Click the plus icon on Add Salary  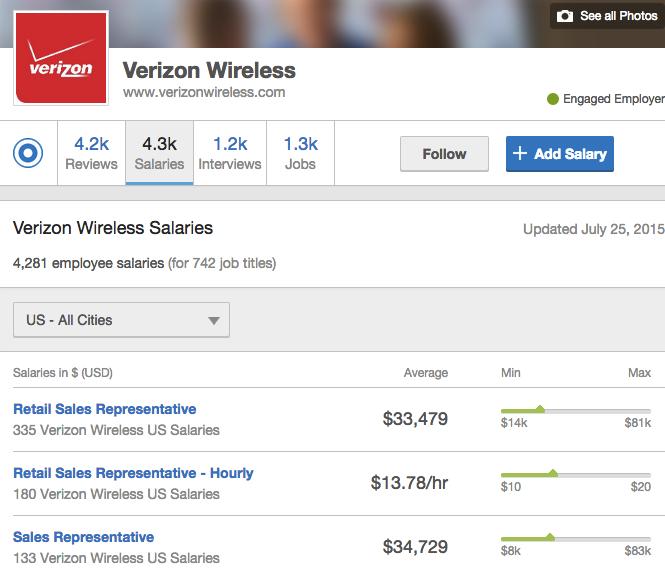coord(520,153)
